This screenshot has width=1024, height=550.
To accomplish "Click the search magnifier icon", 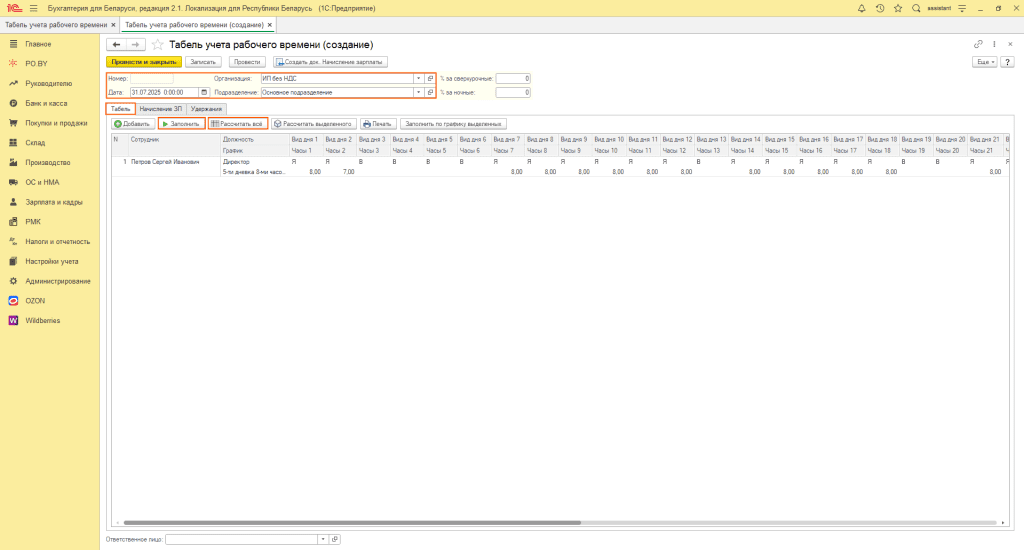I will (x=916, y=8).
